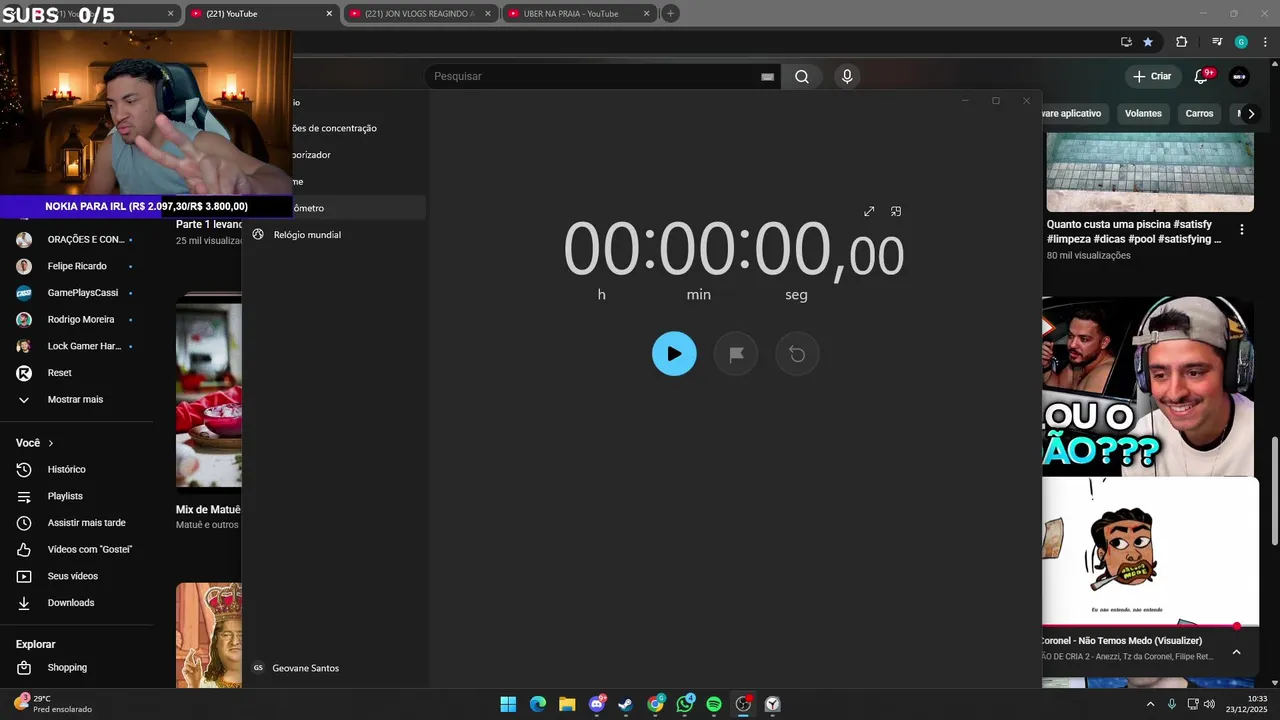Viewport: 1280px width, 720px height.
Task: Open Spotify from the taskbar
Action: pyautogui.click(x=714, y=704)
